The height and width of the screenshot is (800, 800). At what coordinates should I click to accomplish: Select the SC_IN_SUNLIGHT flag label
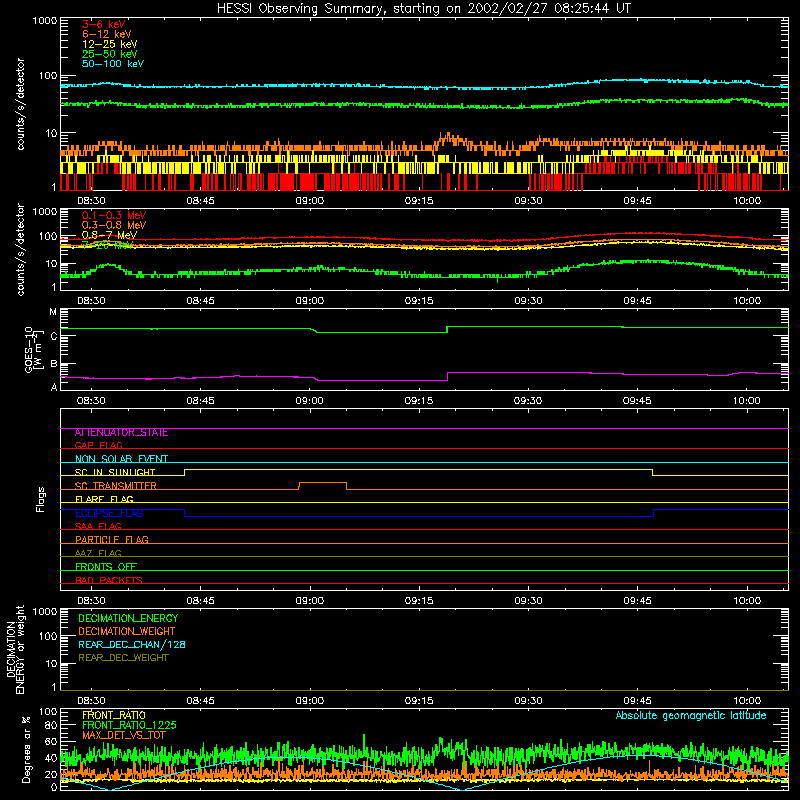tap(115, 472)
